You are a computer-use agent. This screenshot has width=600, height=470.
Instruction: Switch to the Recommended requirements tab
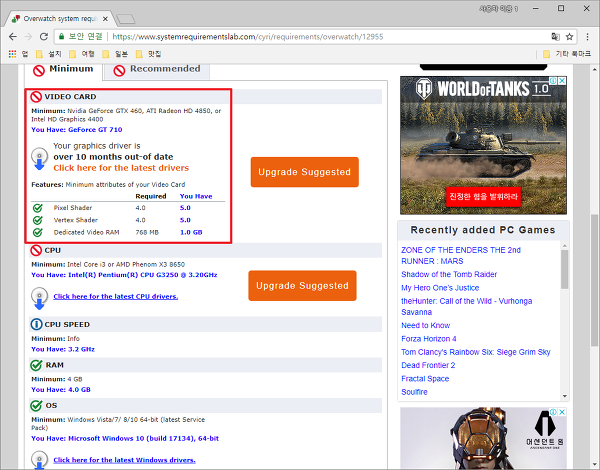(x=157, y=70)
